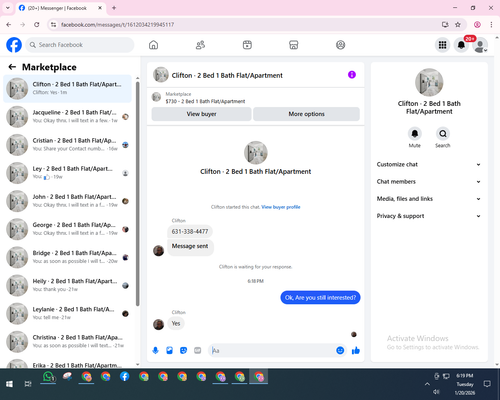Open the Bridge conversation in the list
Image resolution: width=500 pixels, height=400 pixels.
67,257
